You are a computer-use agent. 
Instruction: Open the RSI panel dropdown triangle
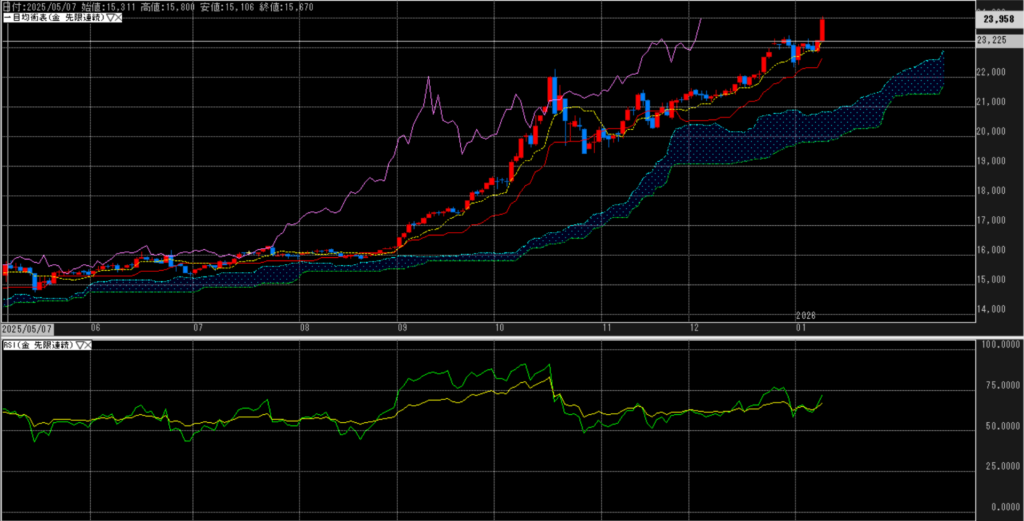79,345
